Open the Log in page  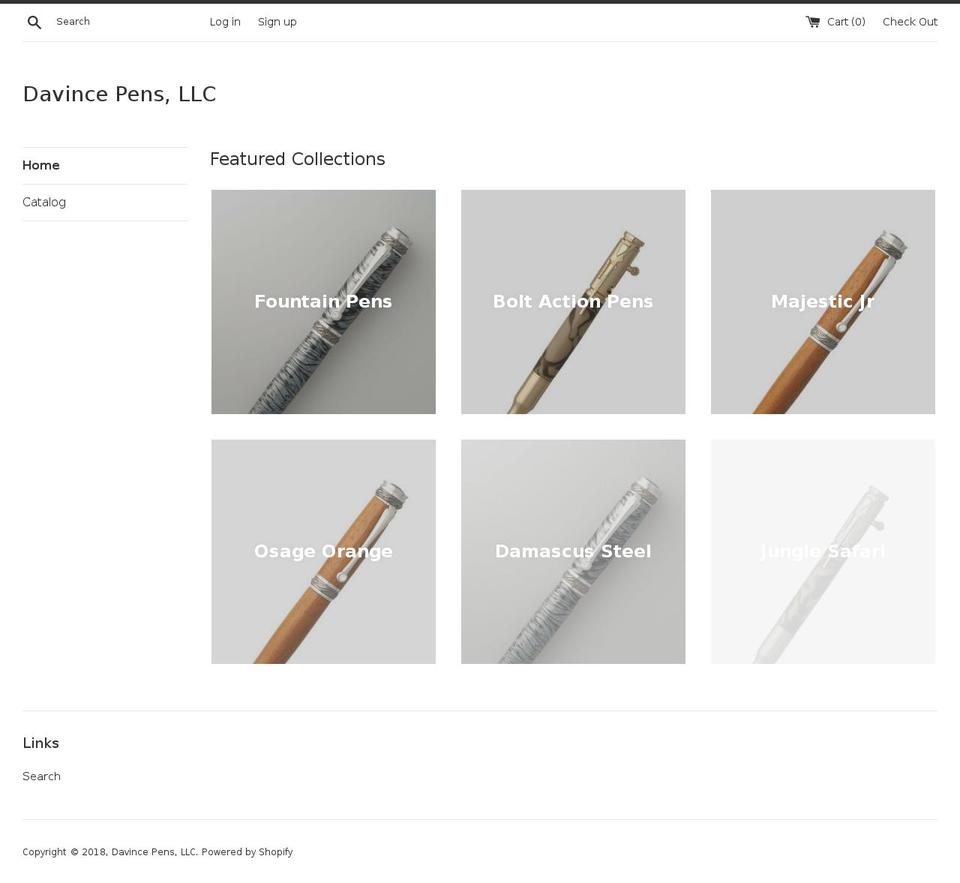225,22
